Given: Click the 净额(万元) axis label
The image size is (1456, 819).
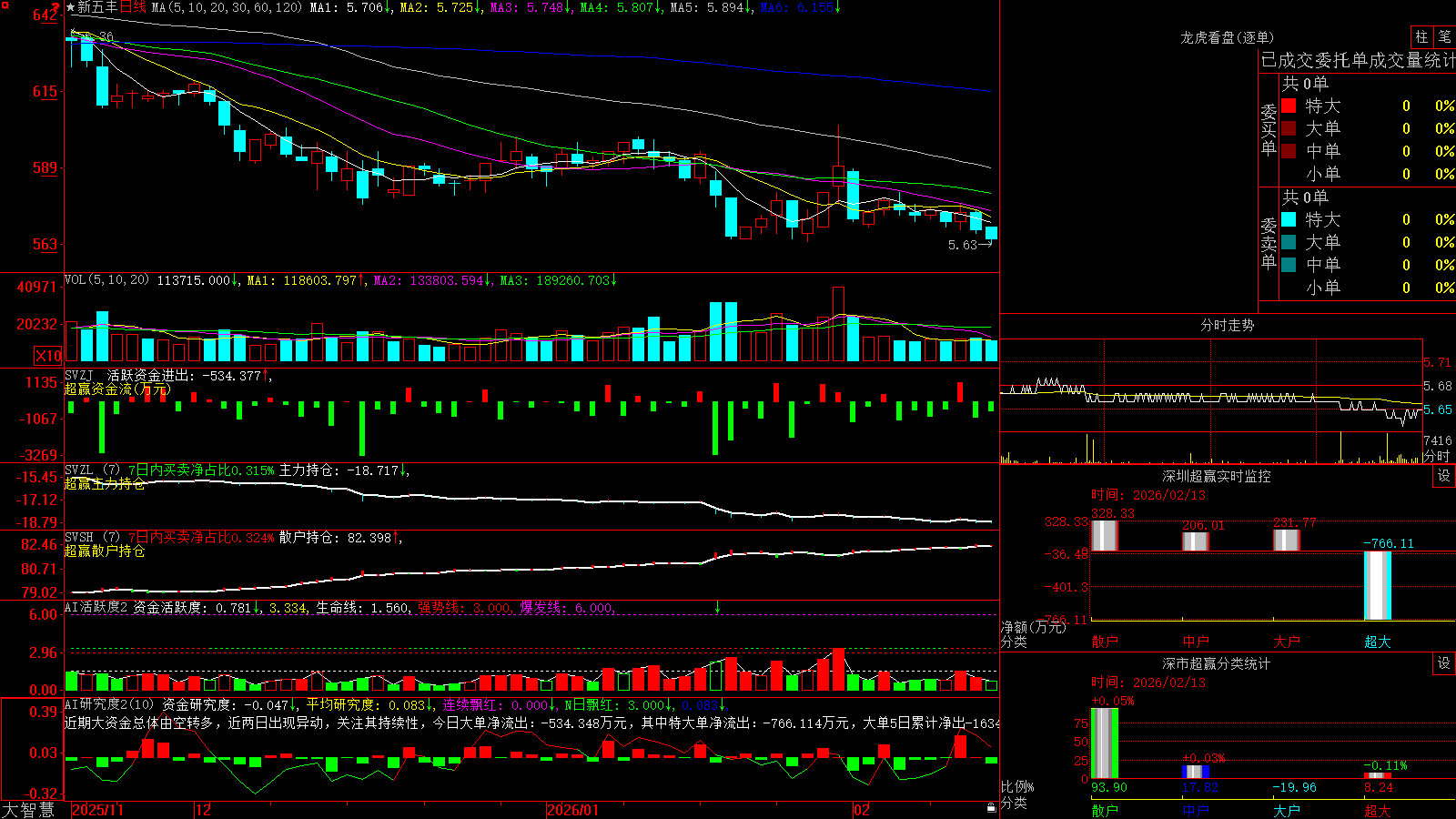Looking at the screenshot, I should click(1033, 627).
